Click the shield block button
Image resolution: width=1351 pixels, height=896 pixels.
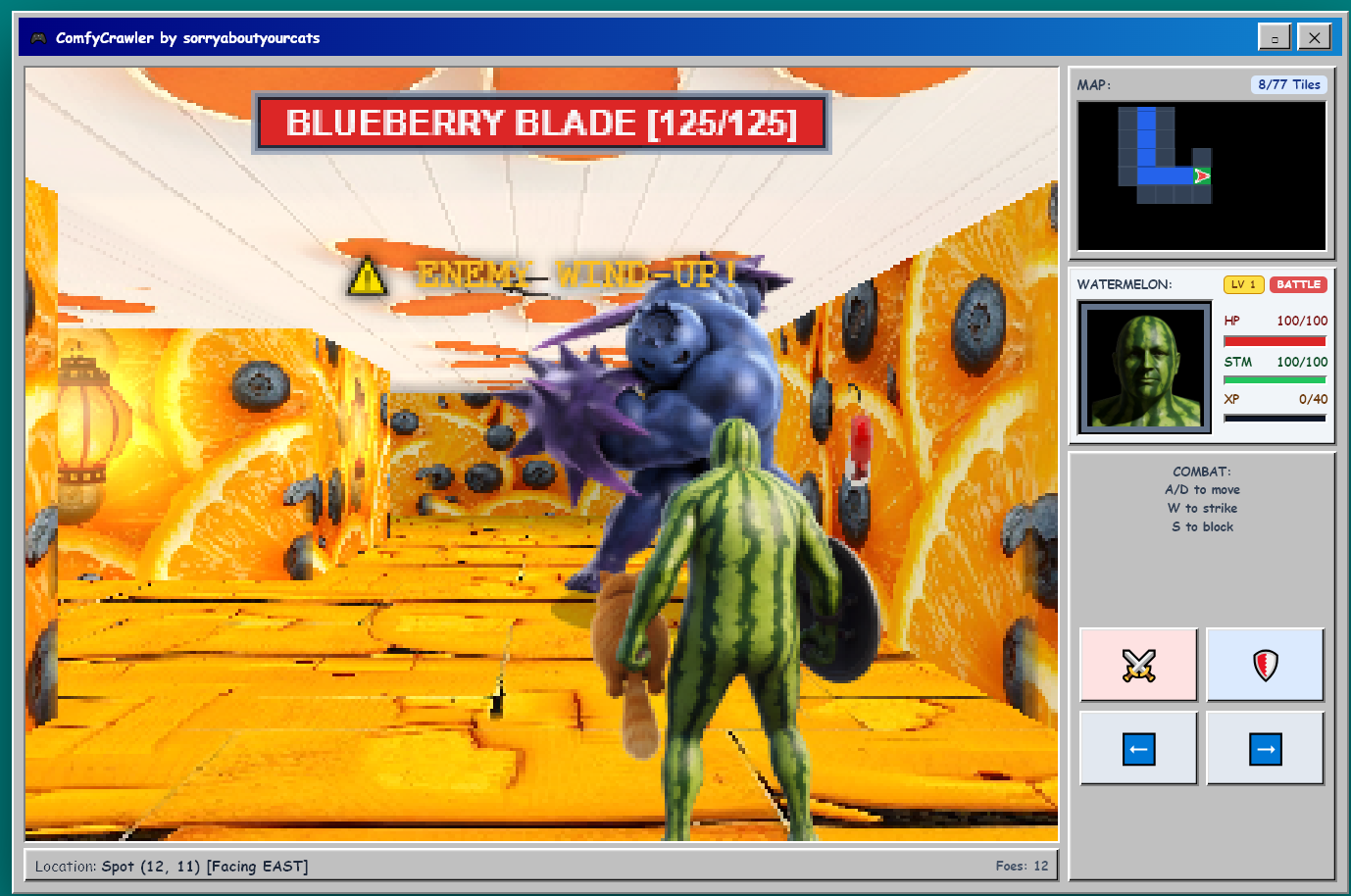tap(1266, 665)
